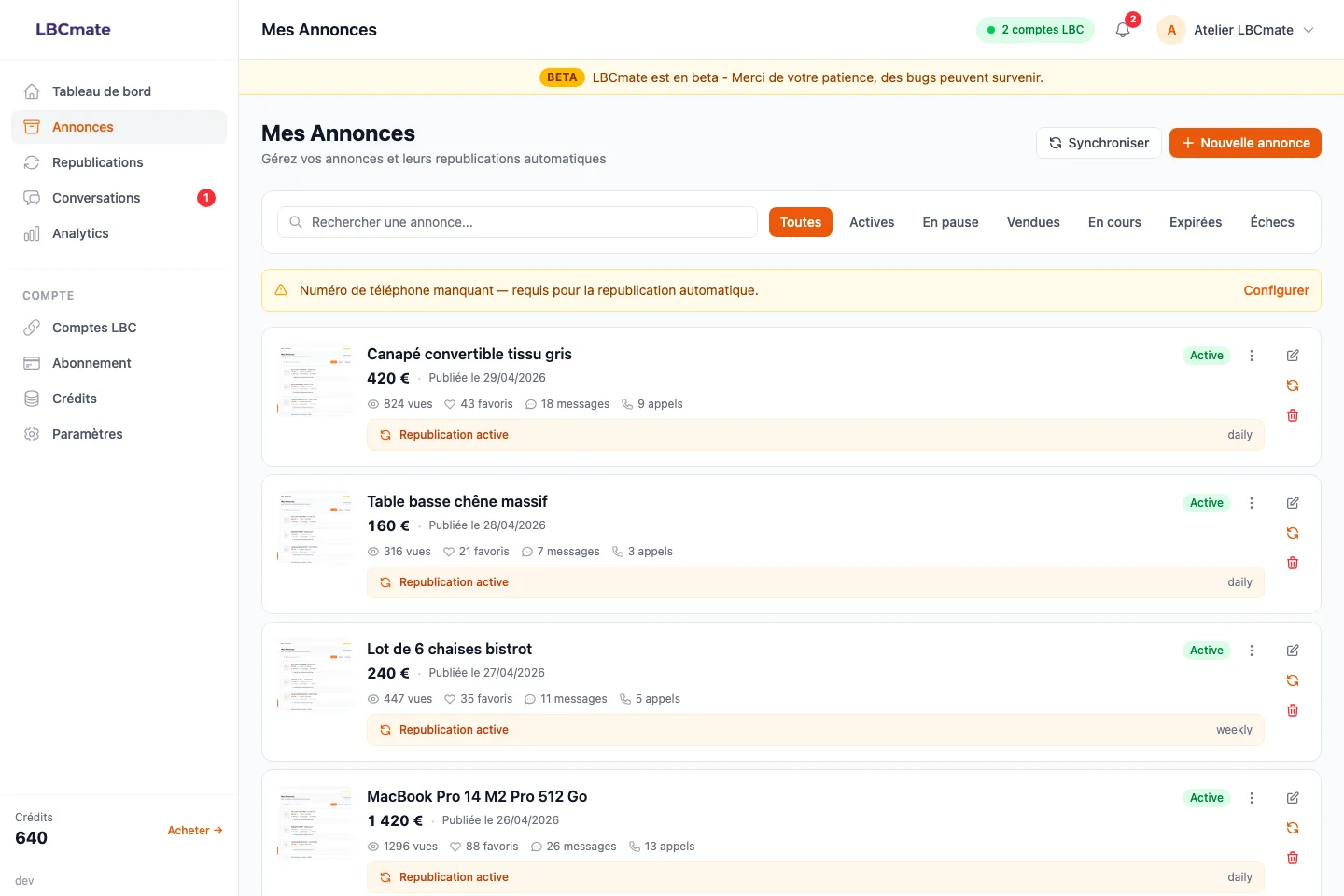
Task: Edit the Table basse chêne massif listing
Action: point(1293,503)
